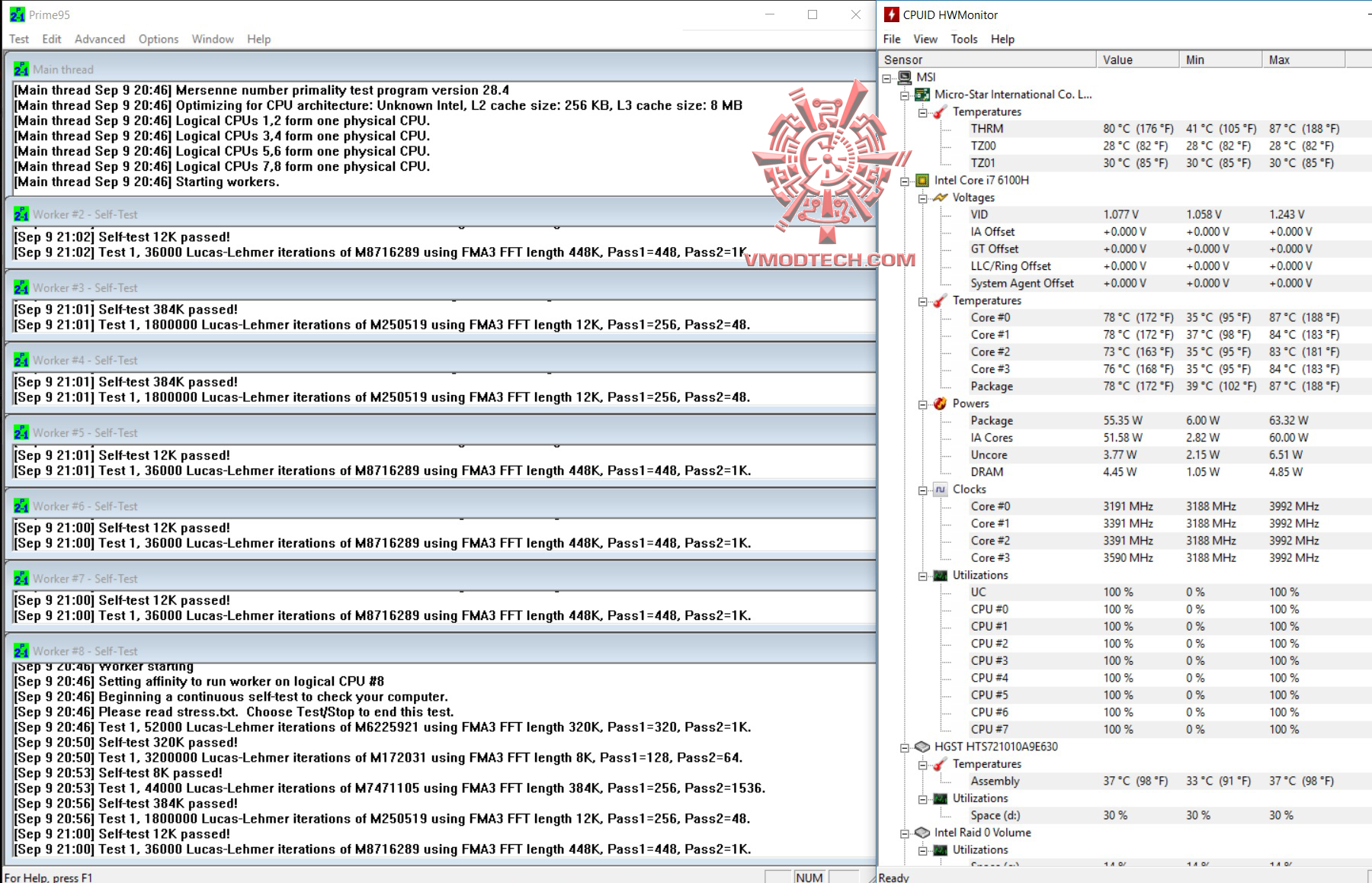Click the HGST Utilizations chart icon
The height and width of the screenshot is (883, 1372).
(x=940, y=798)
